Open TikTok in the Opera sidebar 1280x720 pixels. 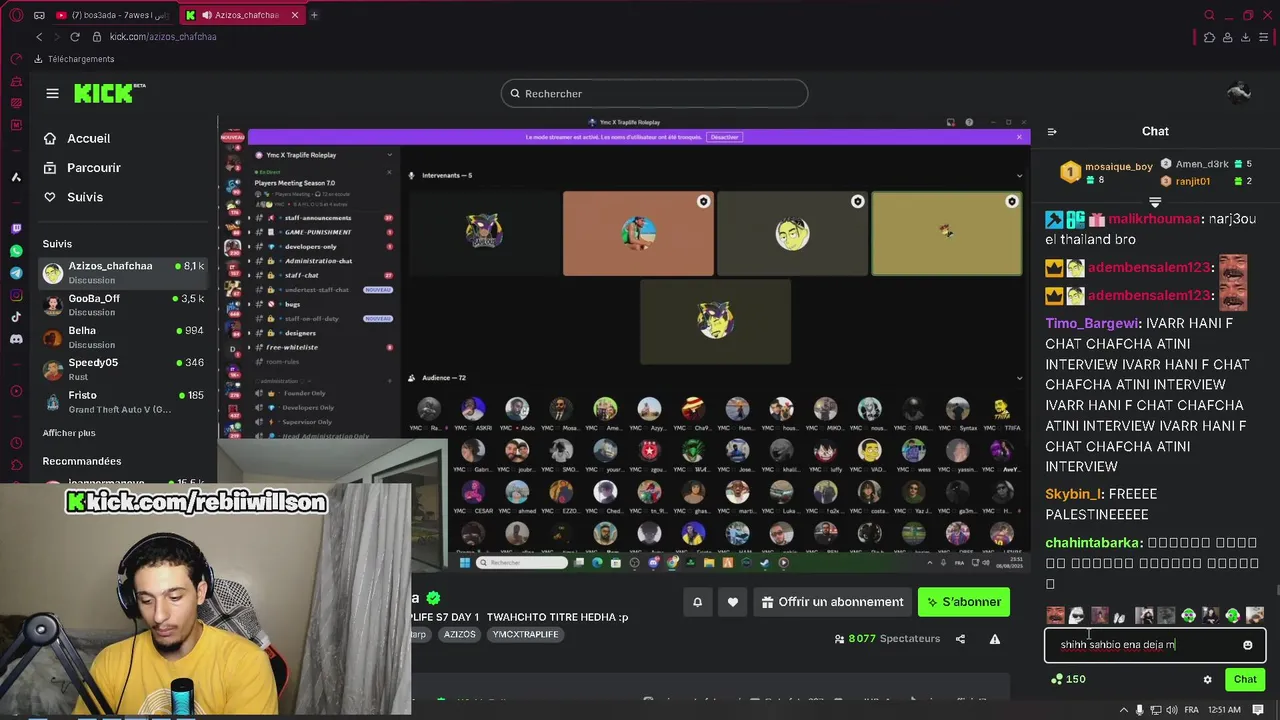click(x=16, y=317)
